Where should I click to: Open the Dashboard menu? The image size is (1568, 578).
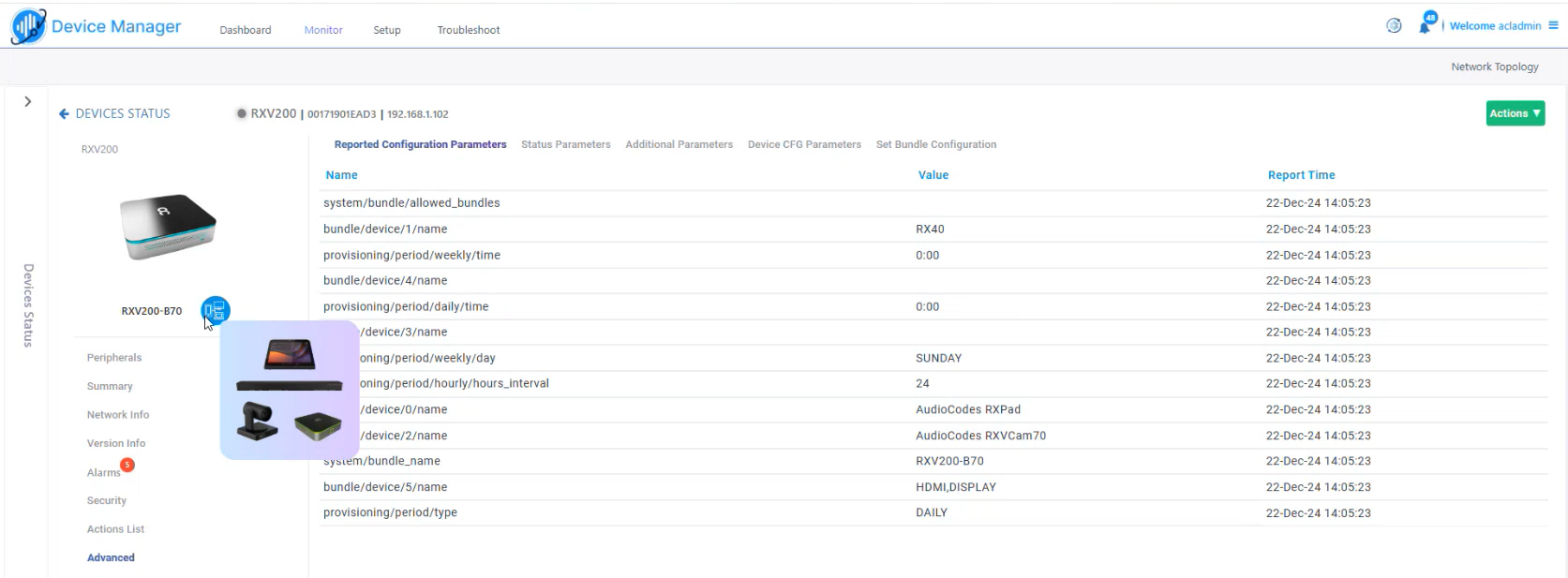(246, 30)
